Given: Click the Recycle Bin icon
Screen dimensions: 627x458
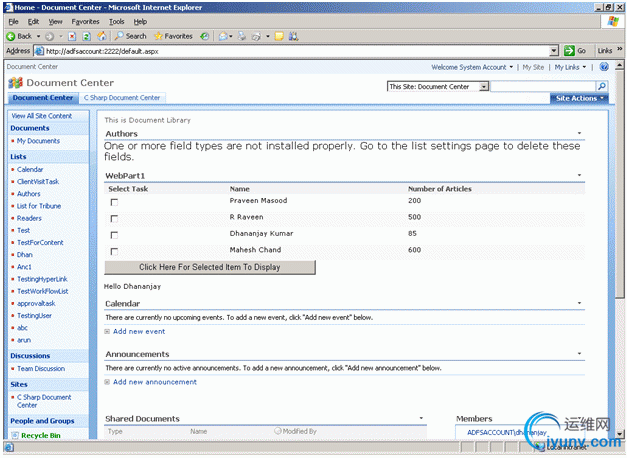Looking at the screenshot, I should click(15, 435).
